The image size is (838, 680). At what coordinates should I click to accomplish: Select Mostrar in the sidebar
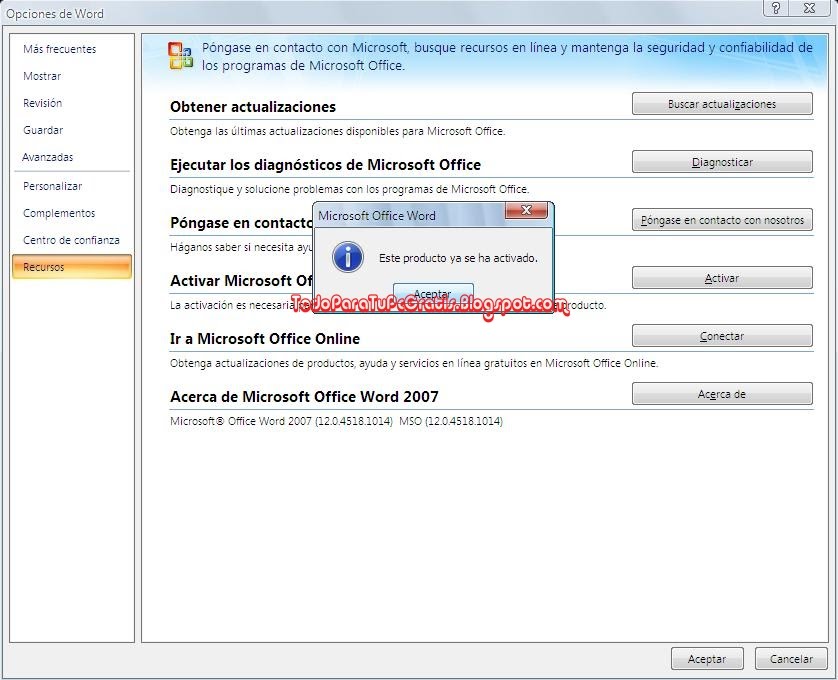[x=42, y=76]
